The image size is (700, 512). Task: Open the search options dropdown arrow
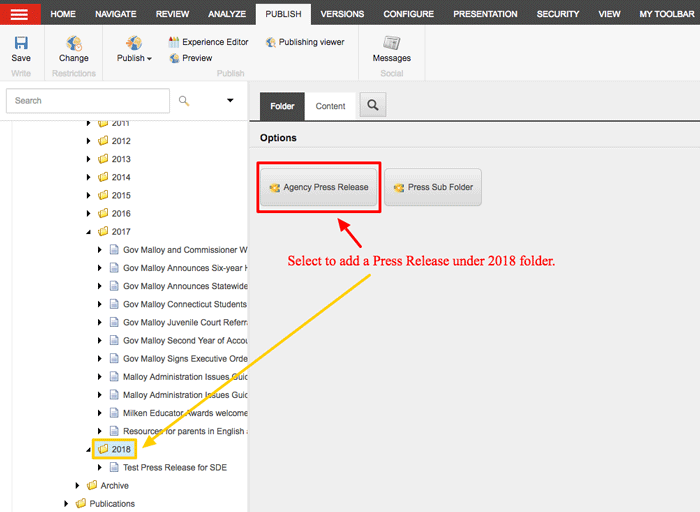pyautogui.click(x=230, y=100)
